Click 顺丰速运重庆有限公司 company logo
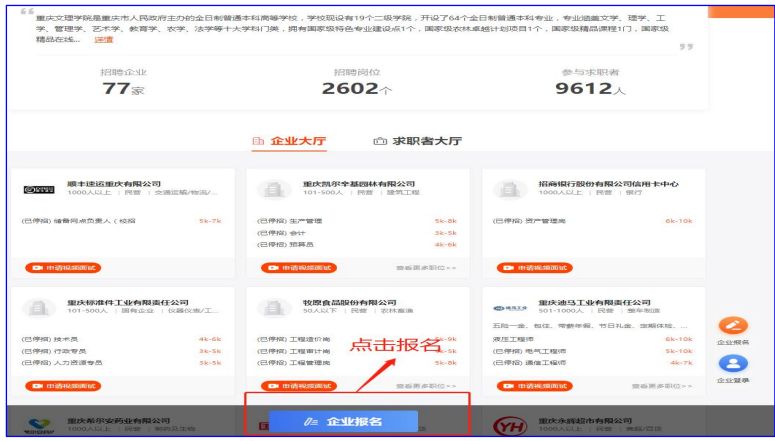Screen dimensions: 775x441 pyautogui.click(x=39, y=189)
